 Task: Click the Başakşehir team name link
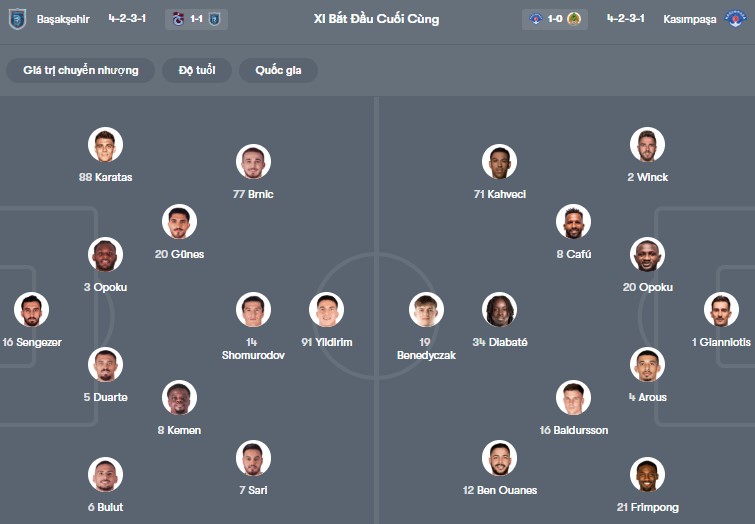click(x=61, y=18)
